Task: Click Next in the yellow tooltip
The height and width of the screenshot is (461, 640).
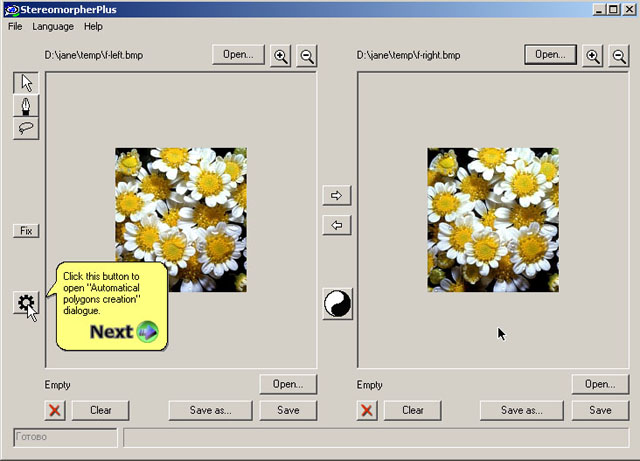Action: tap(124, 332)
